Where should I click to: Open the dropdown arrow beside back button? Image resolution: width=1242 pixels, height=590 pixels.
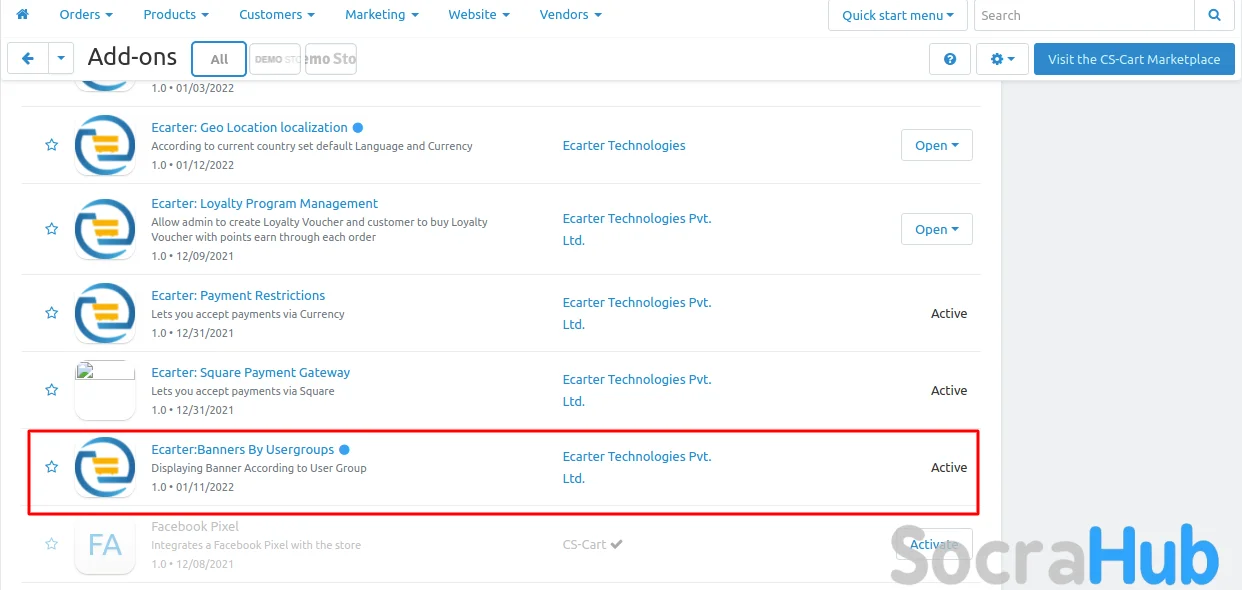[x=61, y=59]
